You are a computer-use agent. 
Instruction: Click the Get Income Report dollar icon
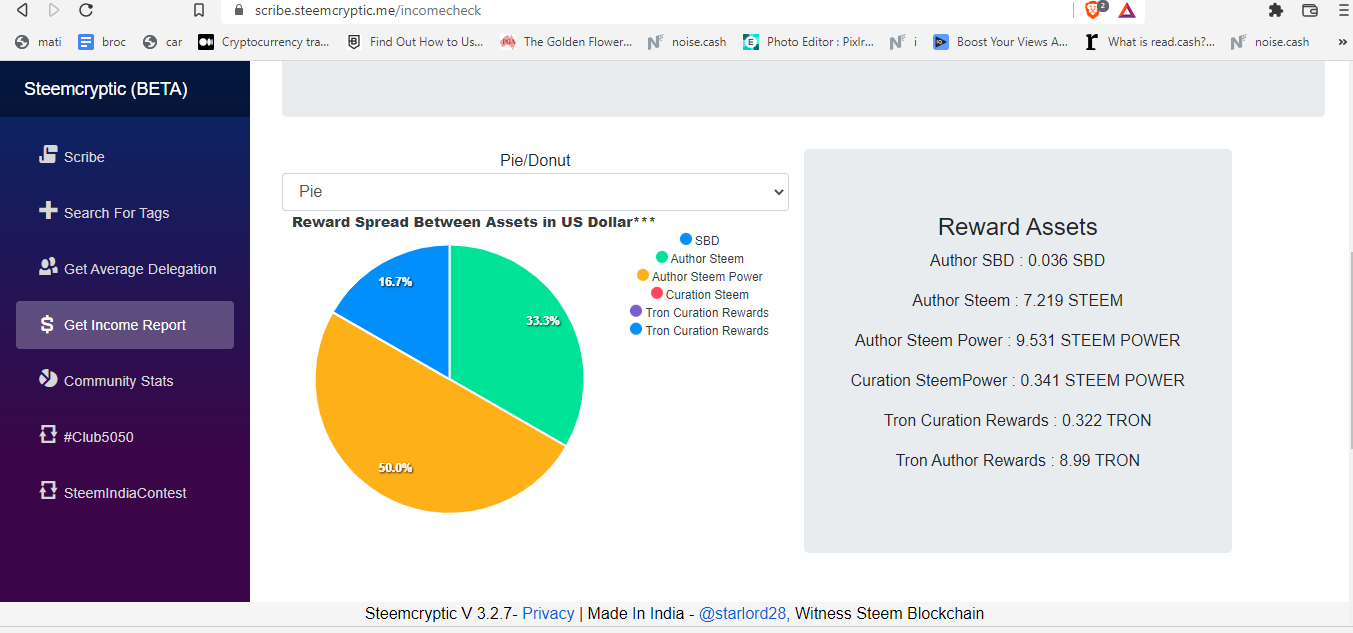click(x=48, y=324)
